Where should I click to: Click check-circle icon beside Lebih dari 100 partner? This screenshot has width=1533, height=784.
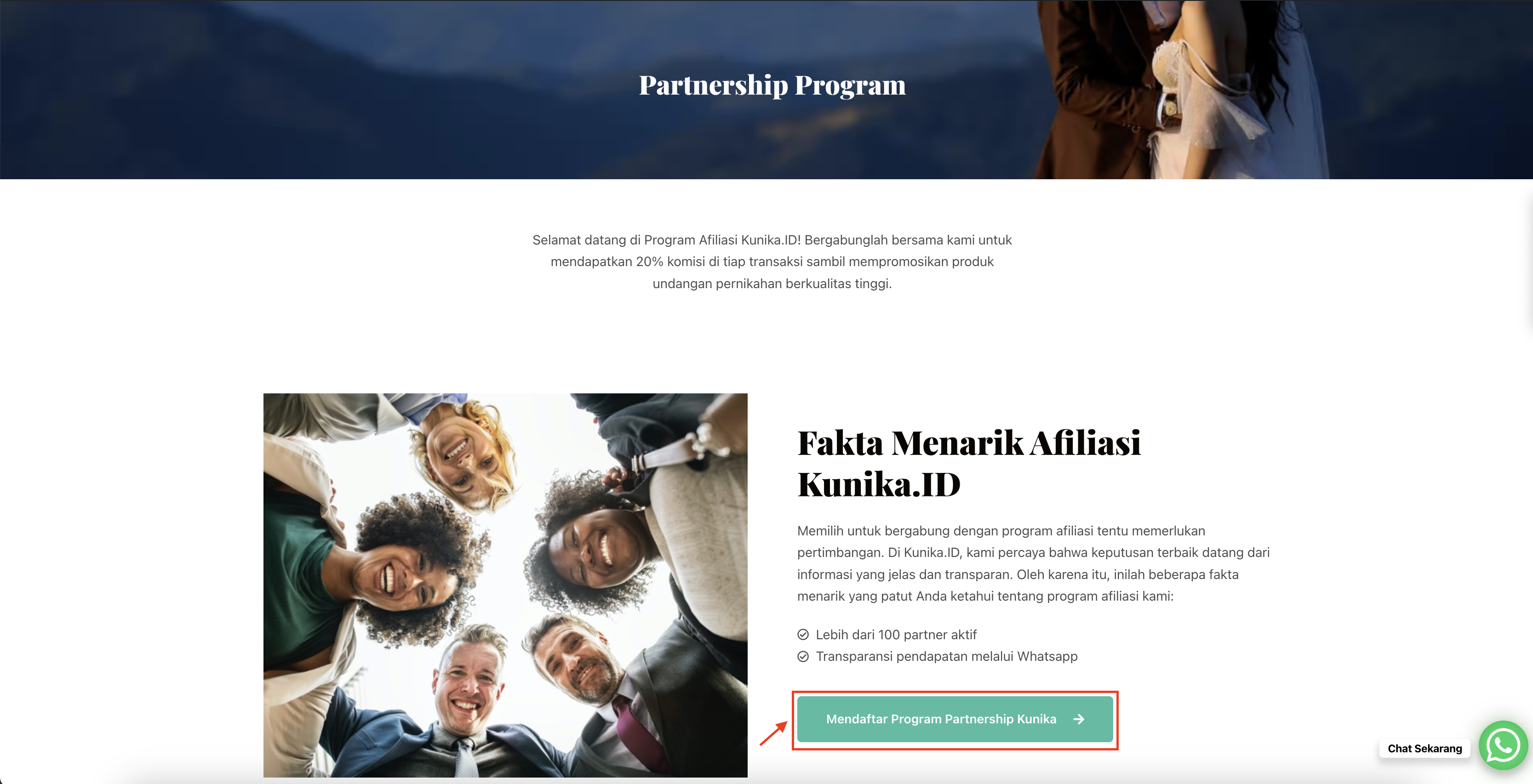803,635
